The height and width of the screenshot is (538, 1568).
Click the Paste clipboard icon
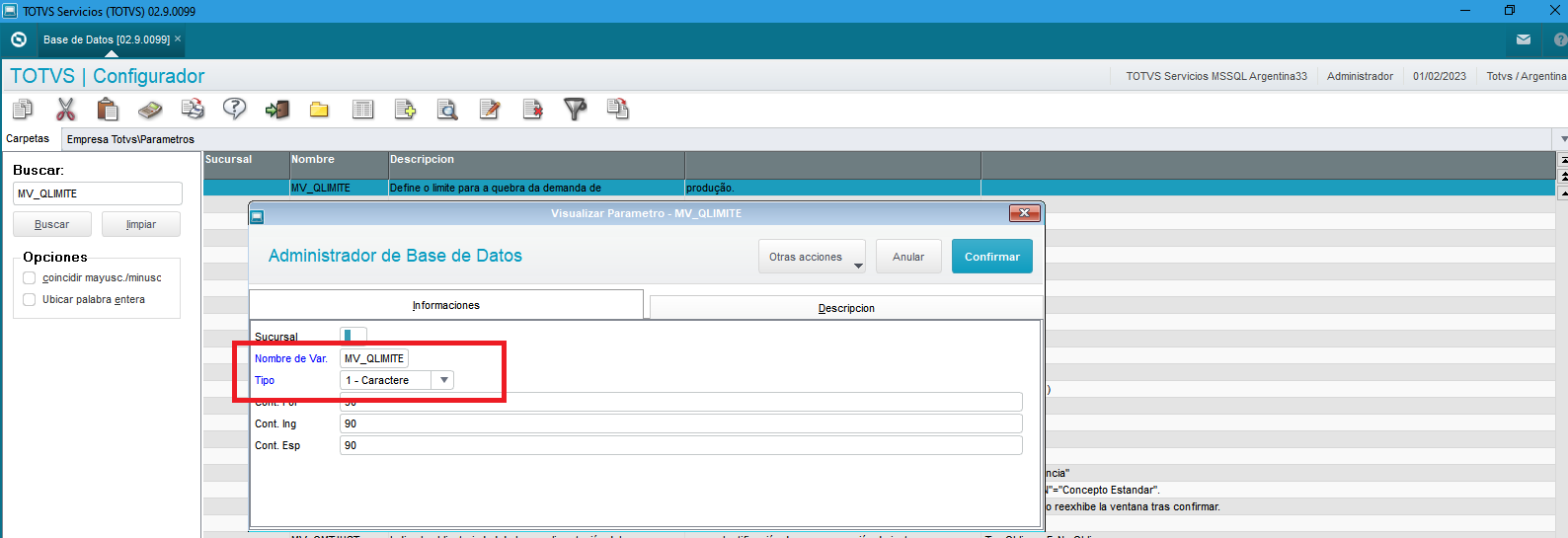[108, 109]
